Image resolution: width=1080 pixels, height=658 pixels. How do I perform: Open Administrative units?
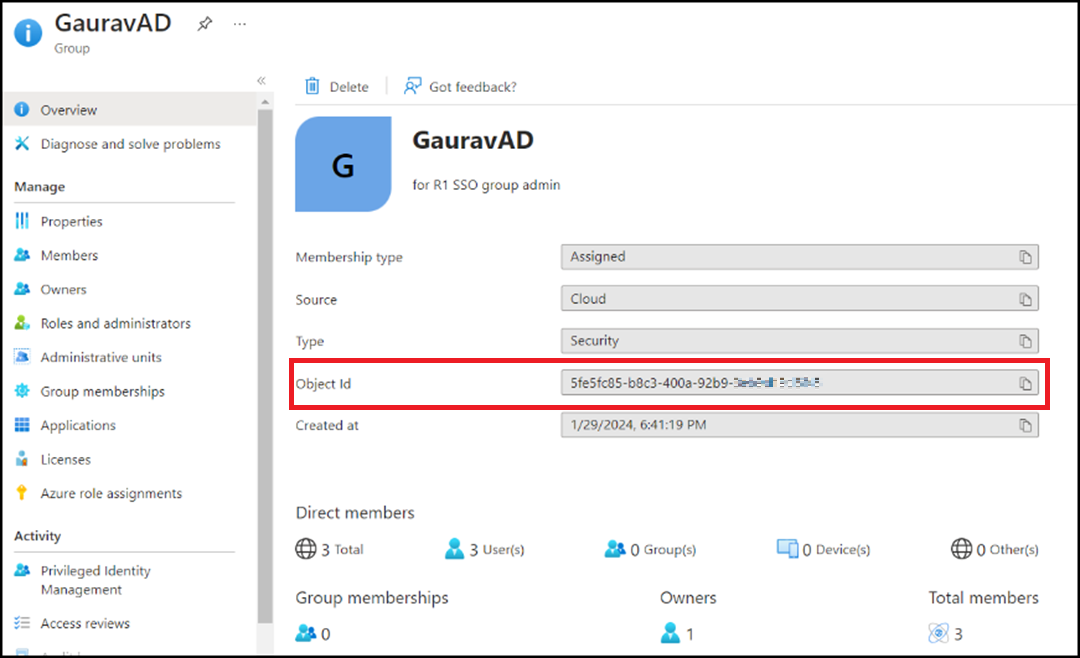101,357
